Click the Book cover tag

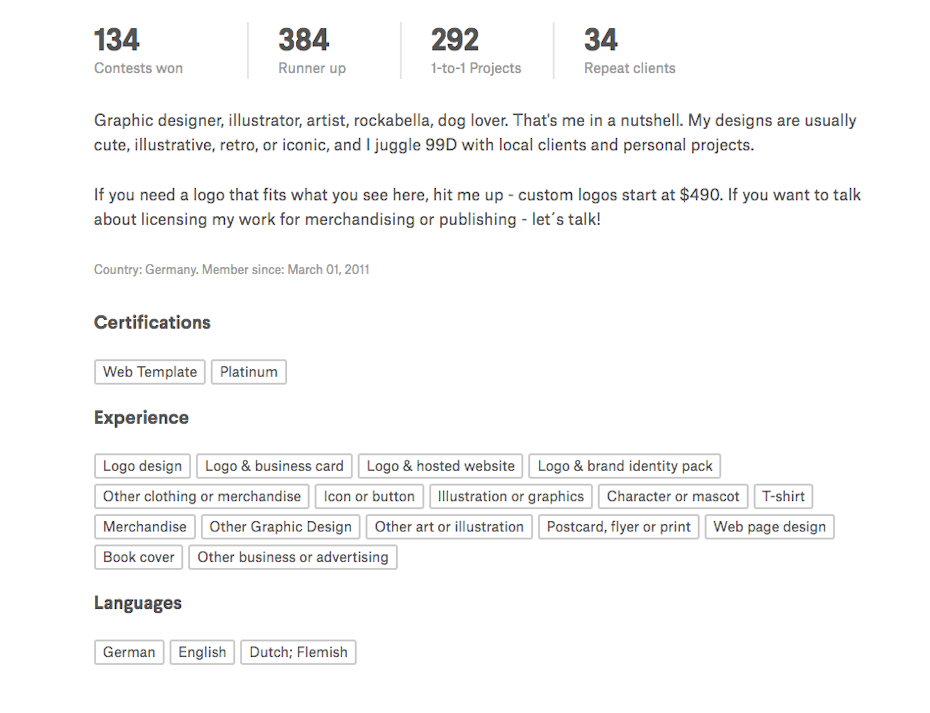tap(139, 557)
